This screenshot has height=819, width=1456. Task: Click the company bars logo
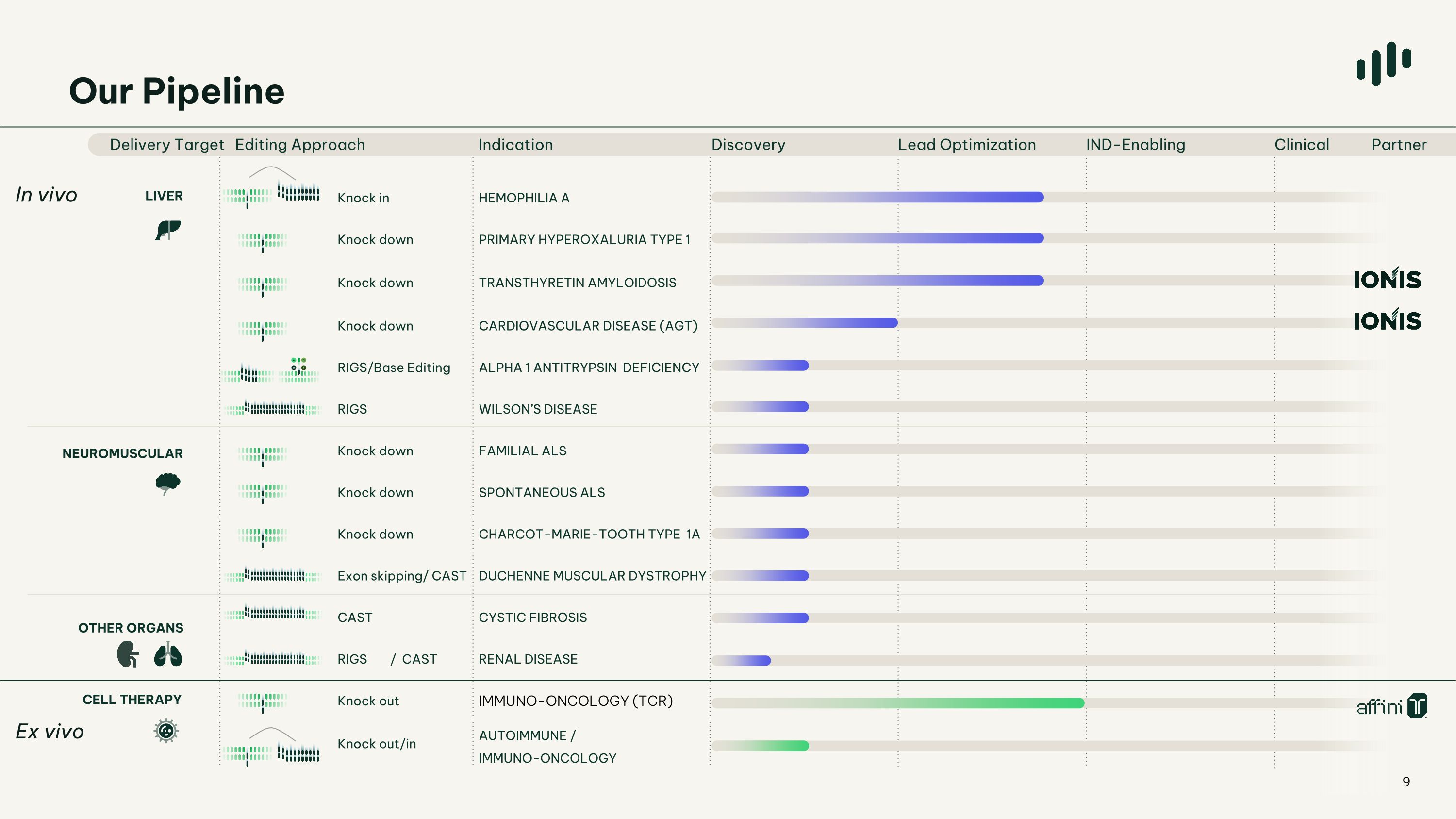1384,64
